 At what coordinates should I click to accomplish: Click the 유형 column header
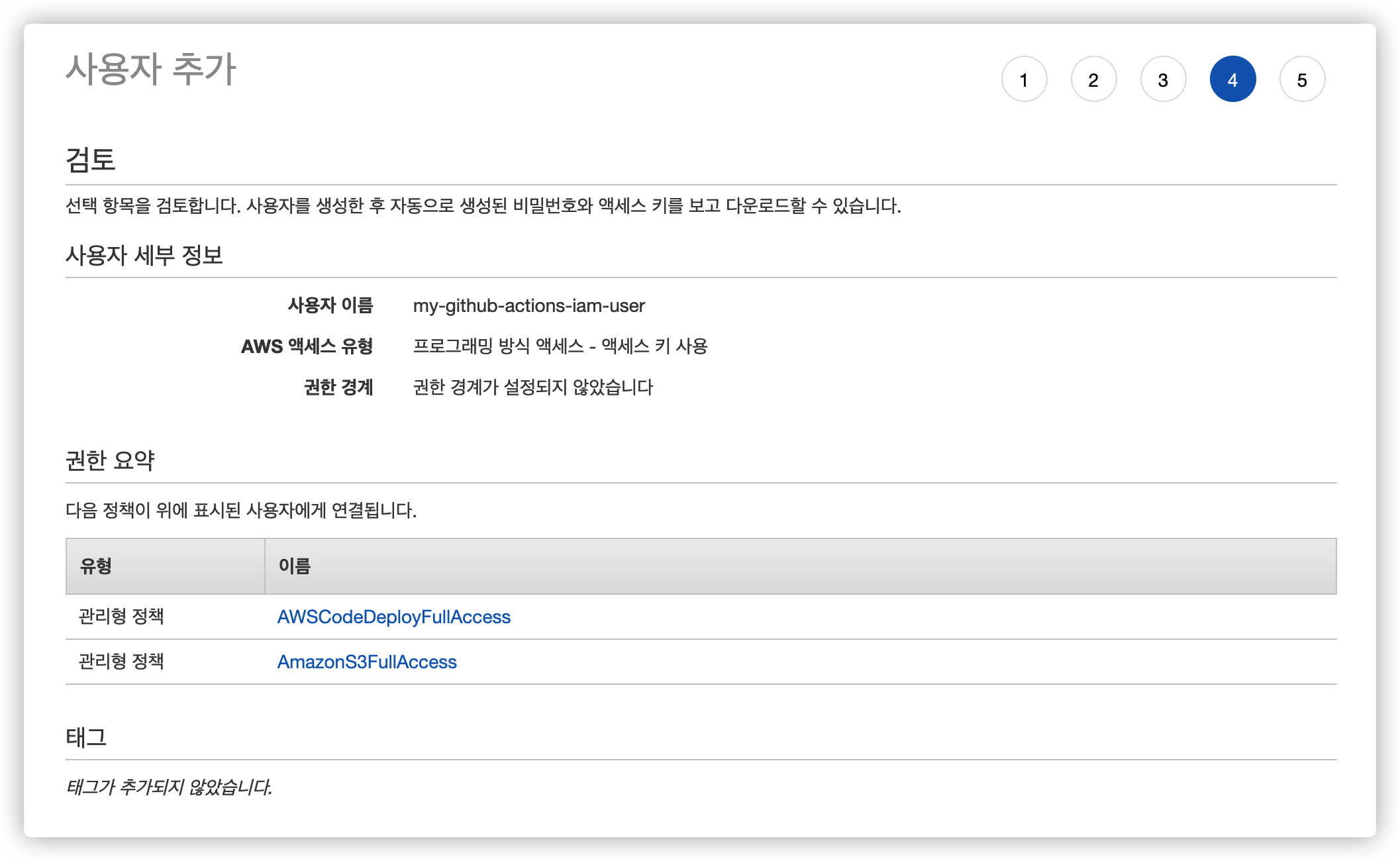97,566
